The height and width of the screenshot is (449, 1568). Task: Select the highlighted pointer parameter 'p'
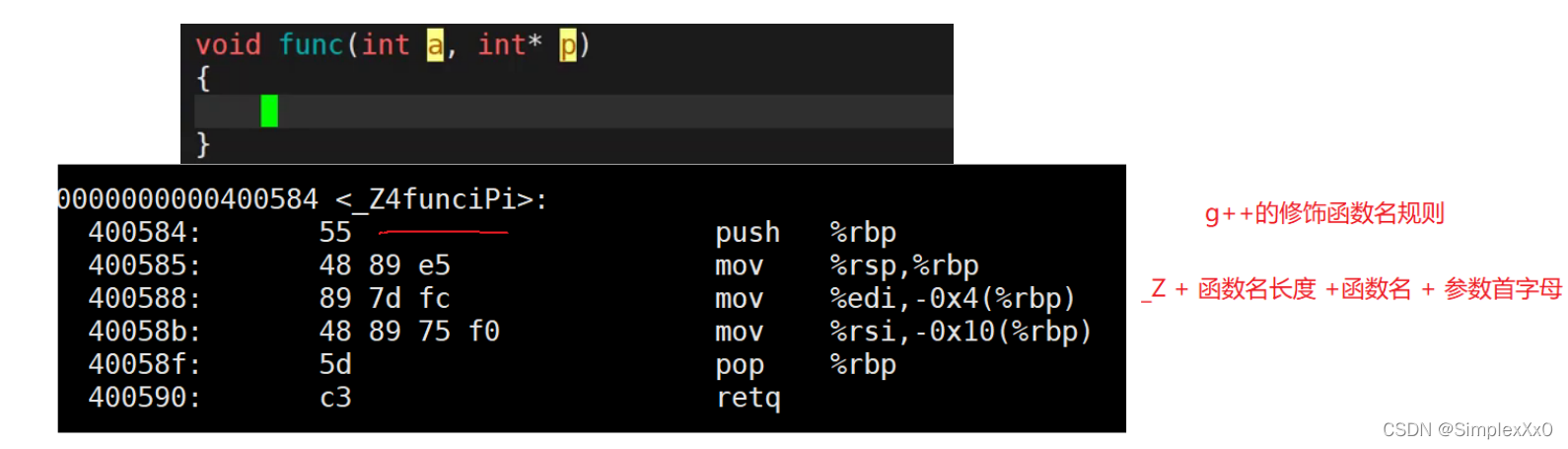pyautogui.click(x=568, y=44)
